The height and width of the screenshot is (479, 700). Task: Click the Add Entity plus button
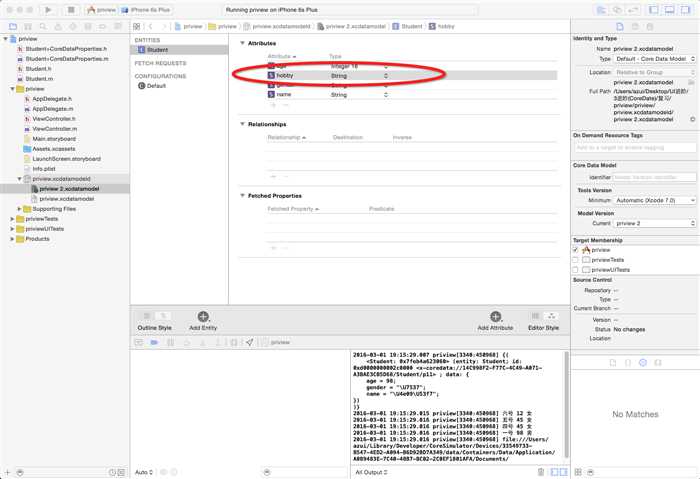tap(203, 317)
